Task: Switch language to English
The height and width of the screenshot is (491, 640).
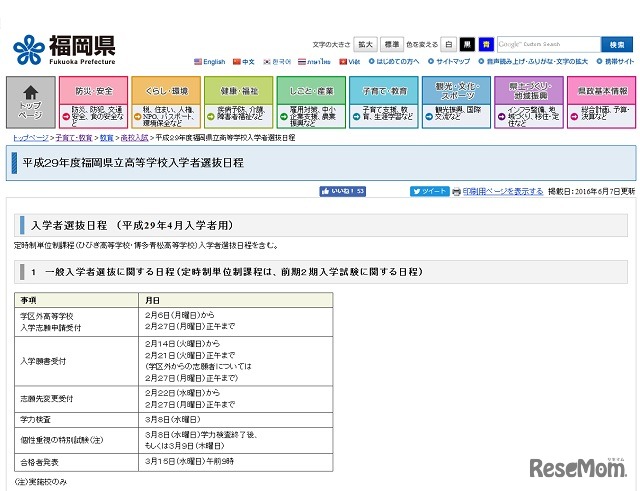Action: (x=214, y=62)
